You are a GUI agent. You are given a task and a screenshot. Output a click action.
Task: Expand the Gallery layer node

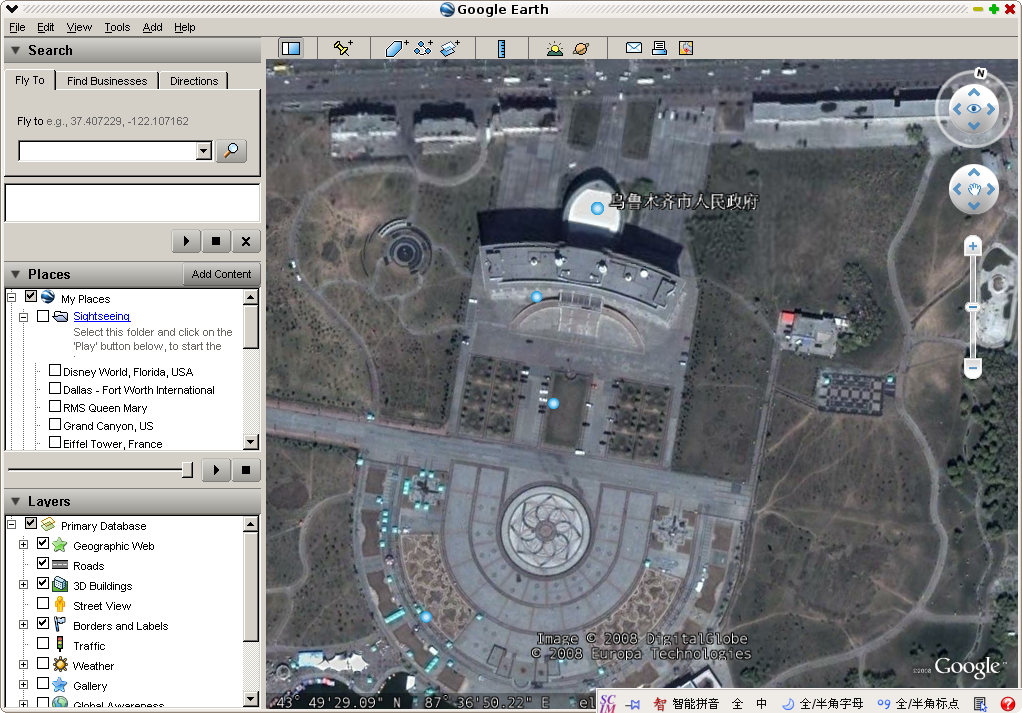pyautogui.click(x=23, y=685)
